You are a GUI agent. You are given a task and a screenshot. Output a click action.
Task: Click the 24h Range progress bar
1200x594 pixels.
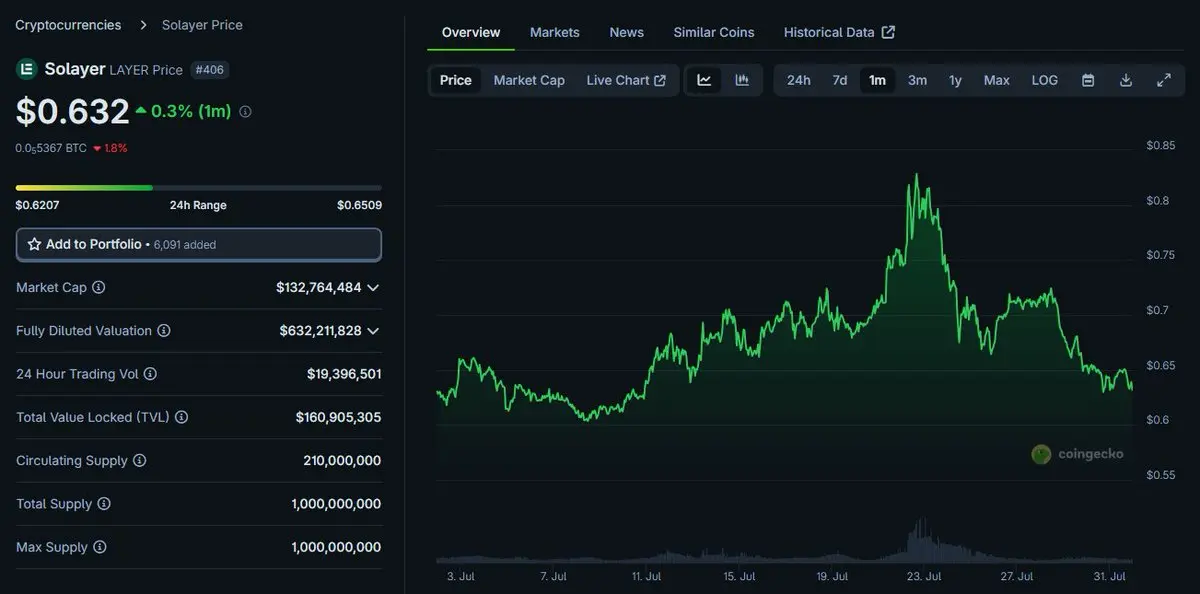click(x=198, y=187)
